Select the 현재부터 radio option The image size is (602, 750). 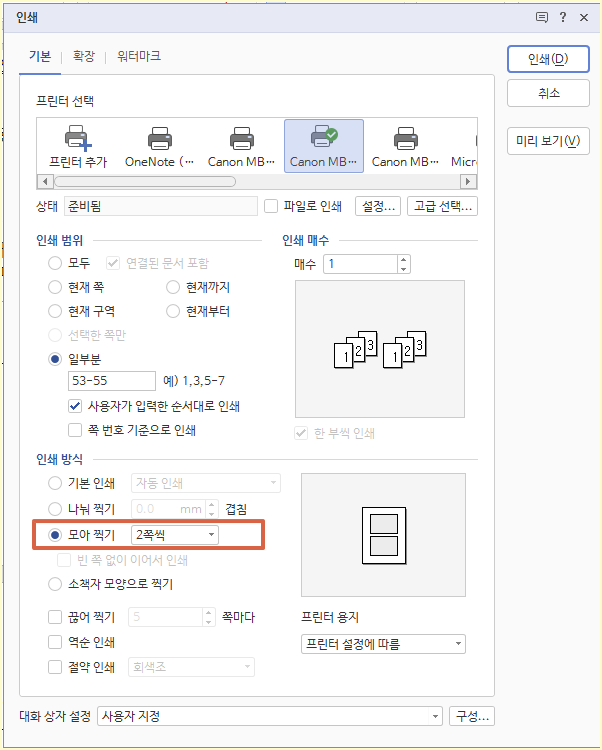coord(173,311)
